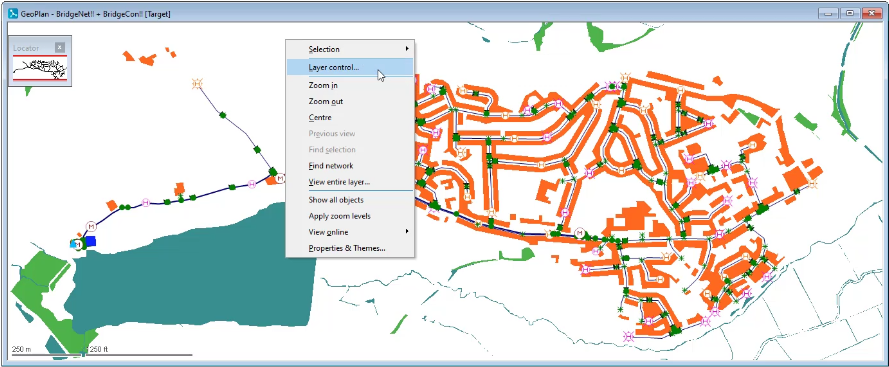The height and width of the screenshot is (367, 889).
Task: Maximize the GeoPlan window
Action: tap(850, 14)
